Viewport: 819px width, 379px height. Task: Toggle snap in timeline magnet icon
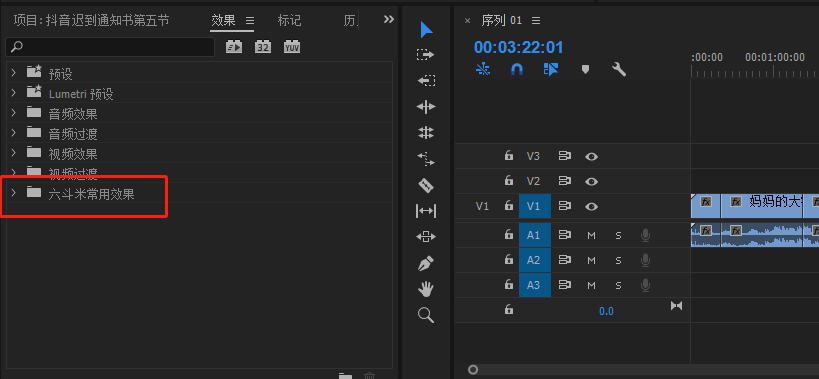[x=517, y=69]
